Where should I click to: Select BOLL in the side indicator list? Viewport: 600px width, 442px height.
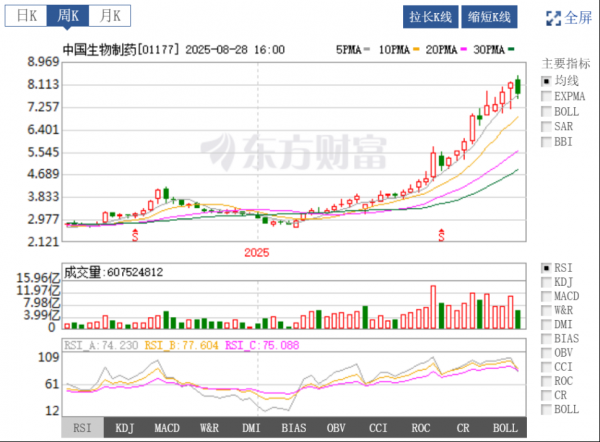tap(546, 409)
